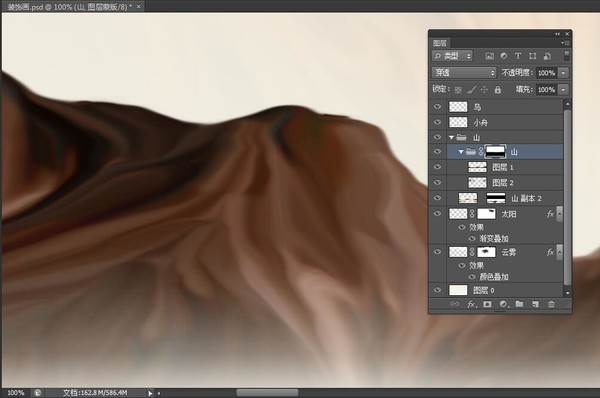Click the link layers icon
The image size is (600, 398).
(x=455, y=304)
